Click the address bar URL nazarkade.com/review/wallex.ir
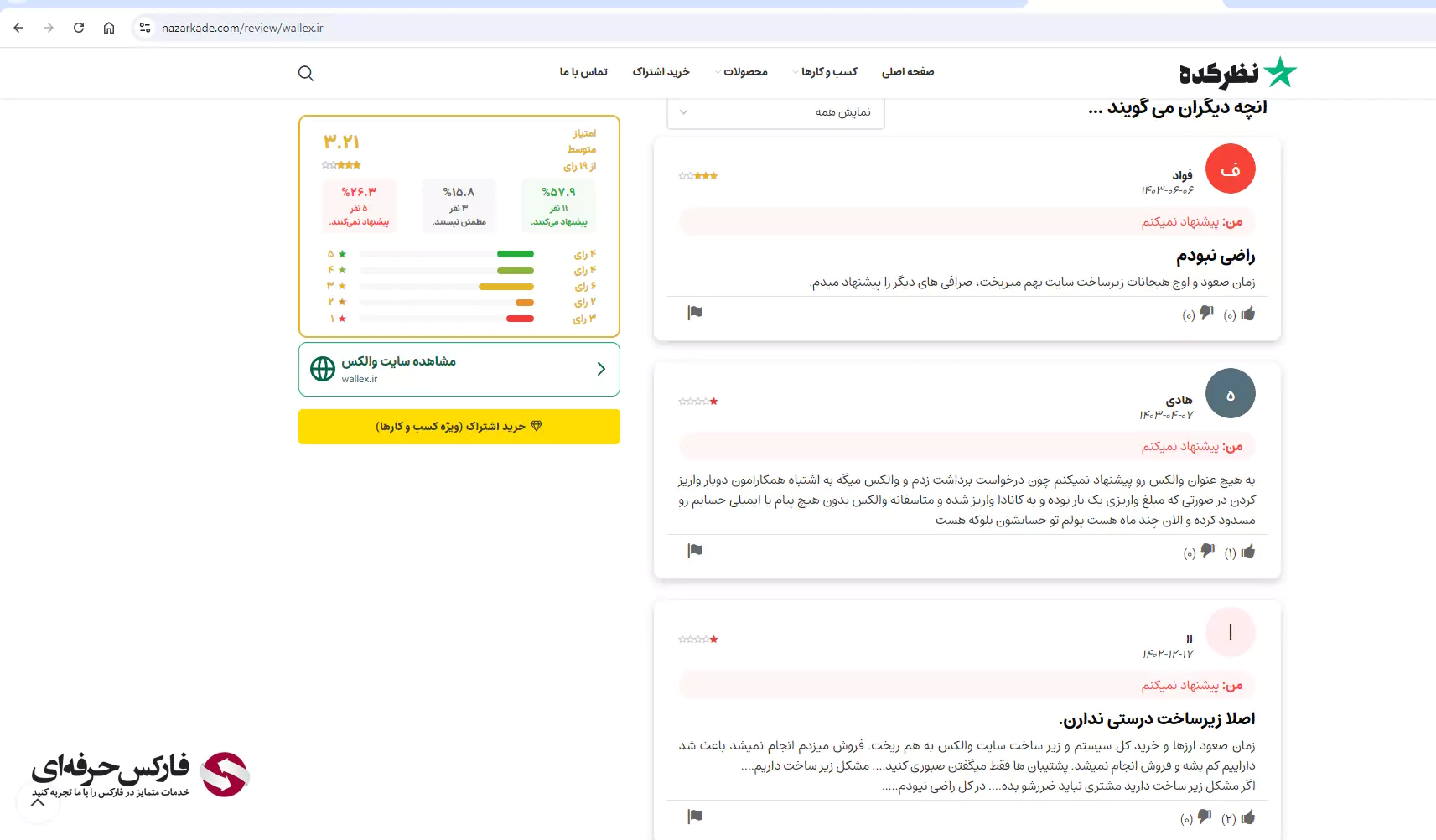 click(242, 28)
